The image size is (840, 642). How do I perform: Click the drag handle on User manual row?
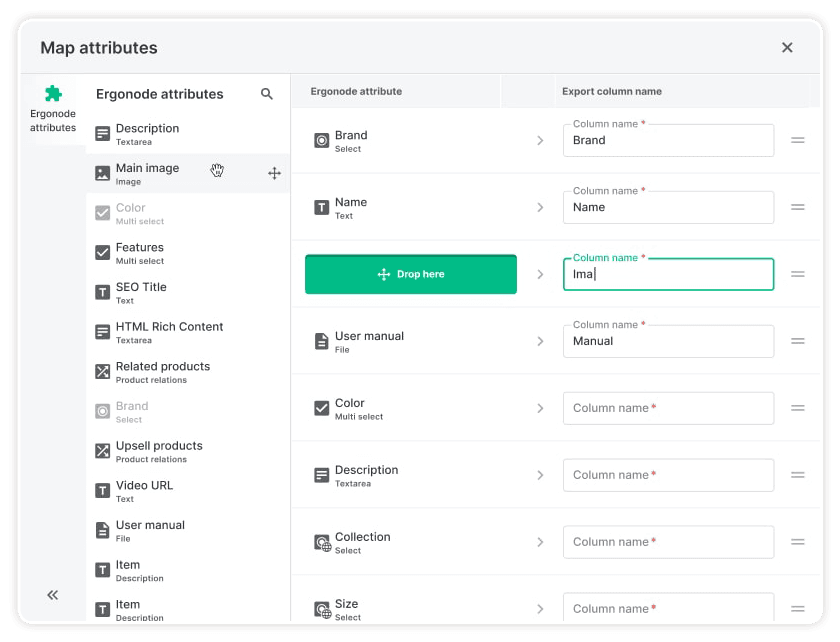798,341
